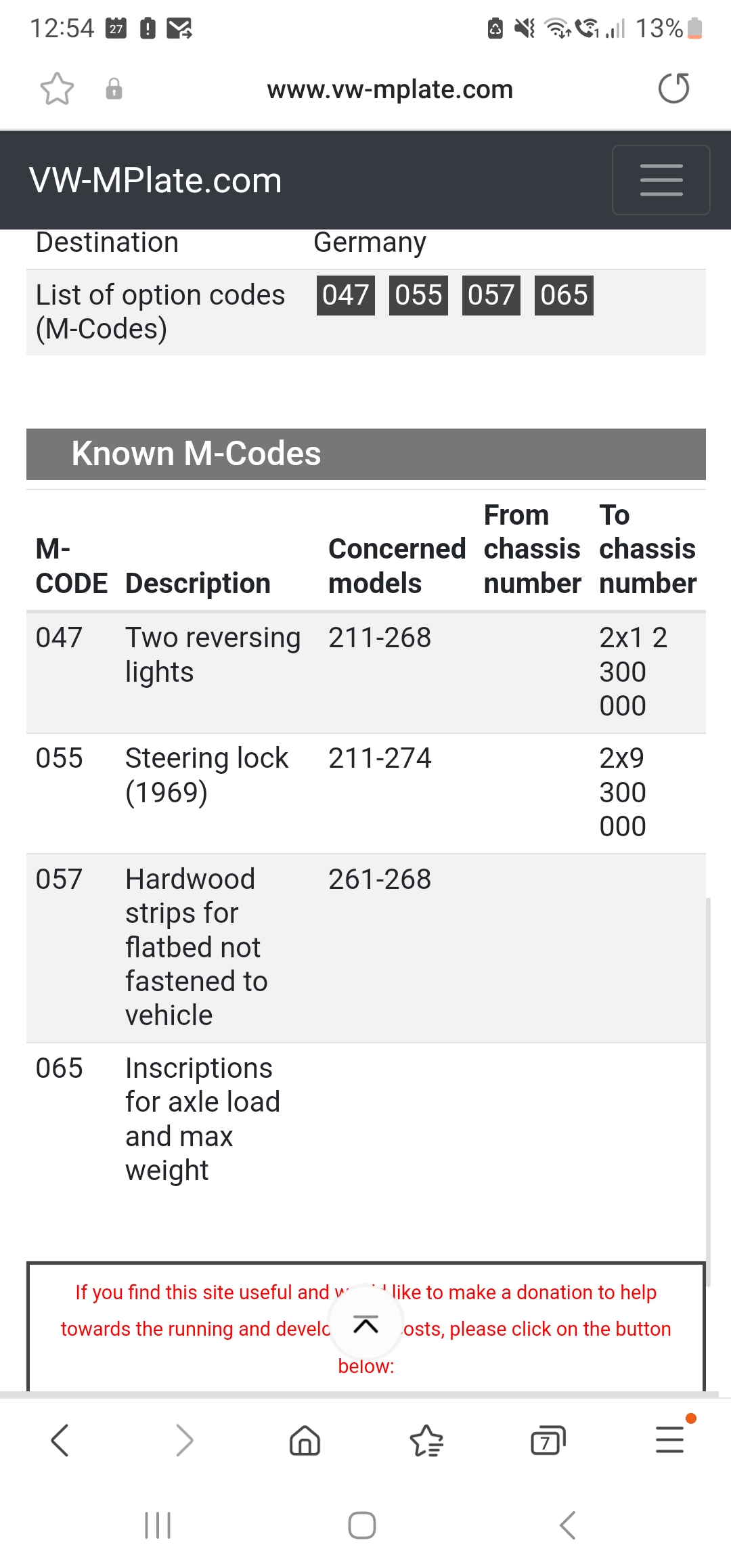Viewport: 731px width, 1568px height.
Task: Open the hamburger navigation menu
Action: pos(661,180)
